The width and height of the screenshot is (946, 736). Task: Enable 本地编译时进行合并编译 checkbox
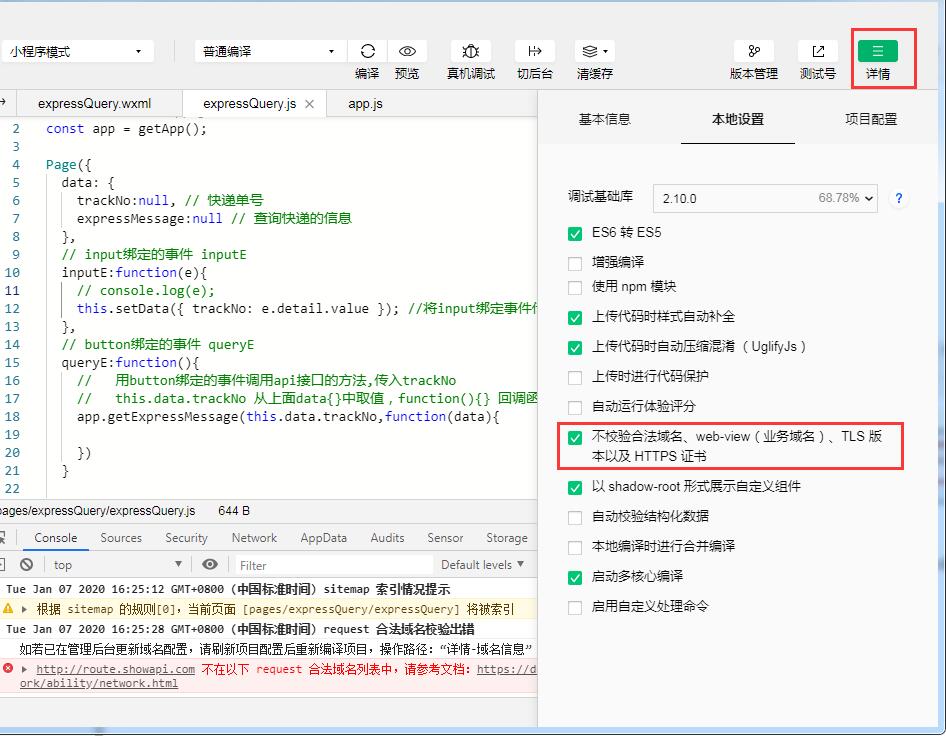pyautogui.click(x=575, y=548)
